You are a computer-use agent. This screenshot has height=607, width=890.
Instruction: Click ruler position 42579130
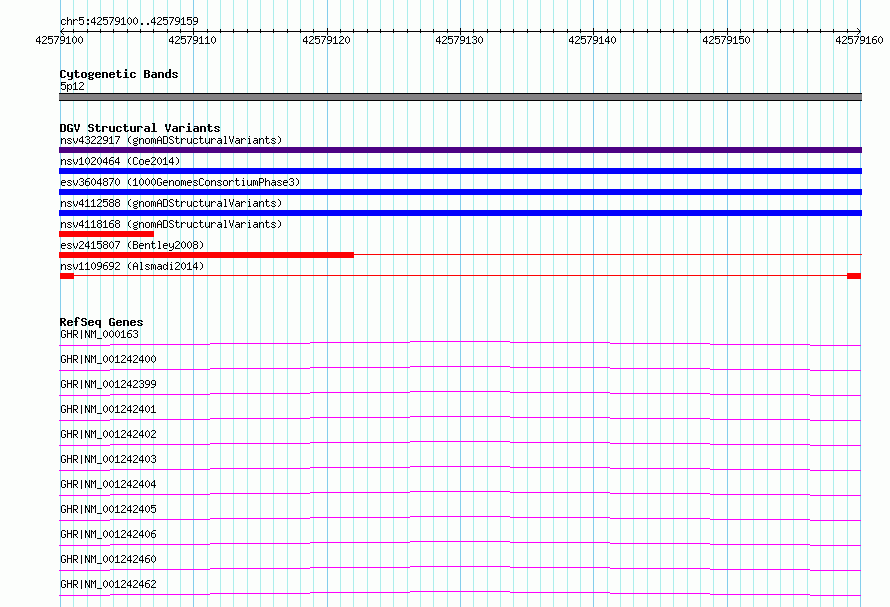pos(459,40)
